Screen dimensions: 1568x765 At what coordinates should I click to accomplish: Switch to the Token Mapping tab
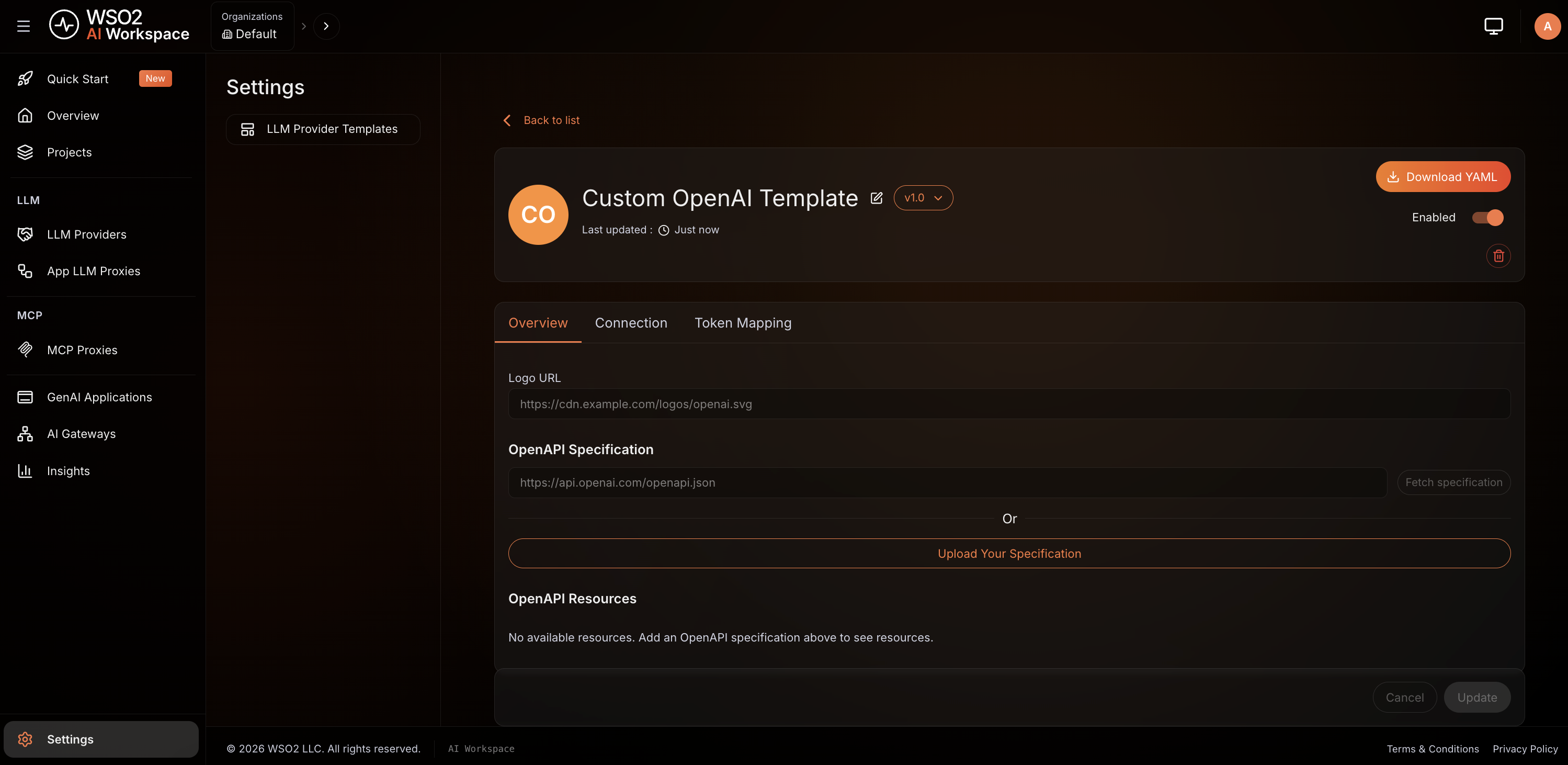pos(743,323)
